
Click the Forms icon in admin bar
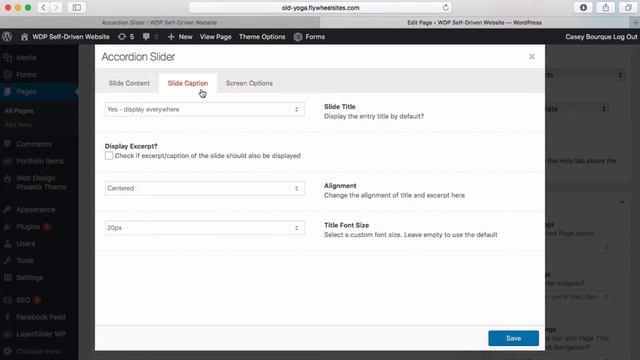(298, 37)
